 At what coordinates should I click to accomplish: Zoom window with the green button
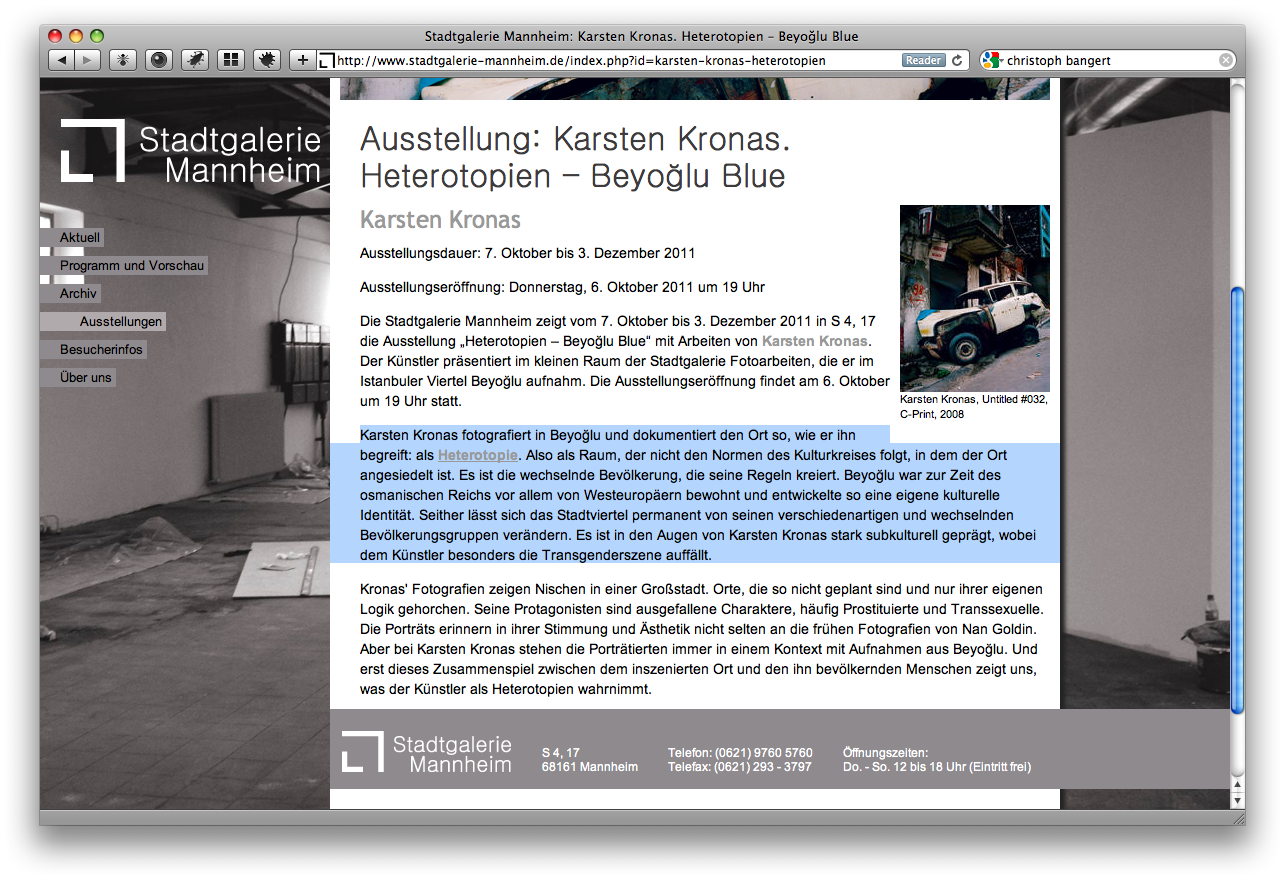point(97,36)
